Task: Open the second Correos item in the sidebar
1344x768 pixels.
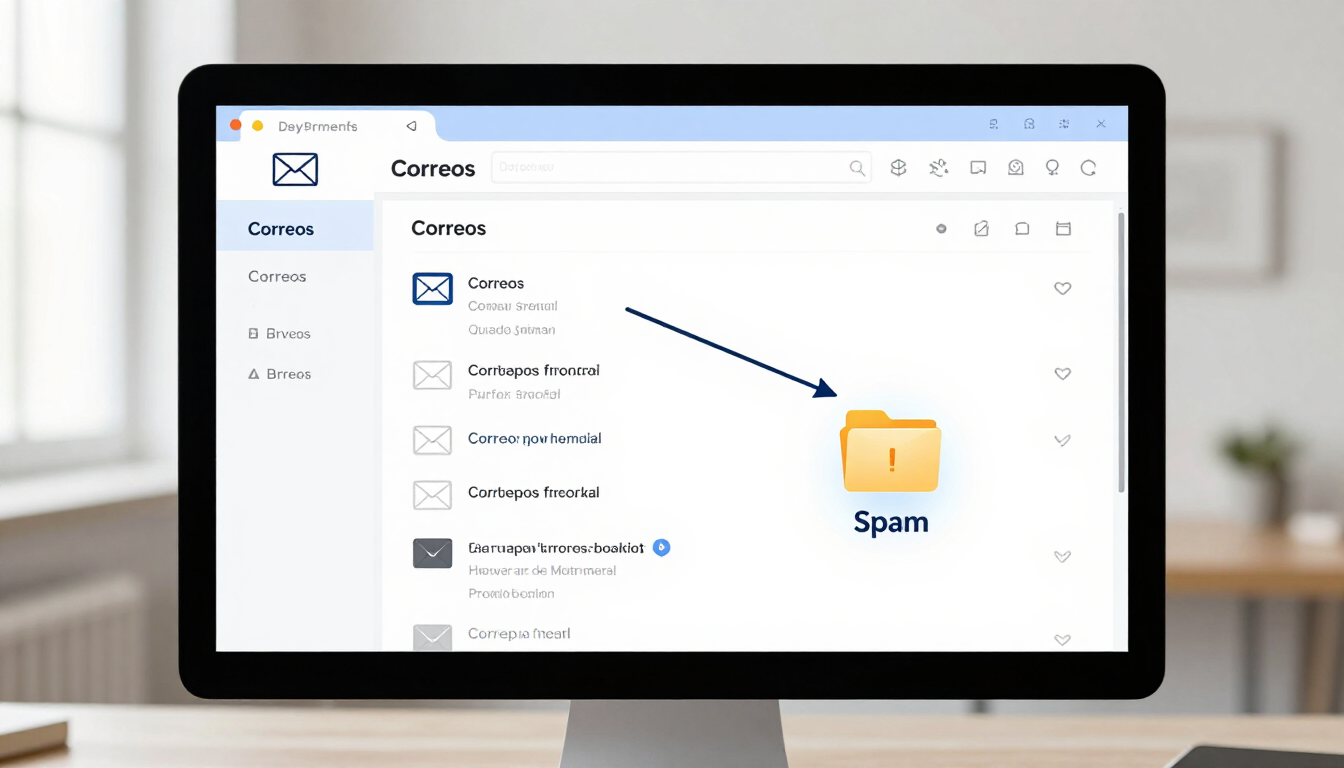Action: (277, 276)
